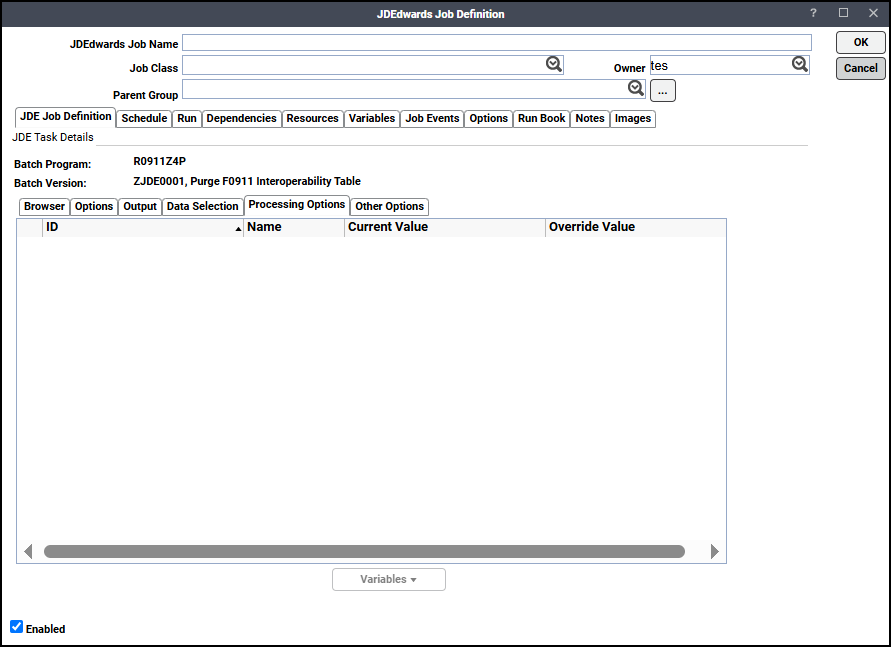891x647 pixels.
Task: Open the Other Options sub-tab
Action: [x=390, y=206]
